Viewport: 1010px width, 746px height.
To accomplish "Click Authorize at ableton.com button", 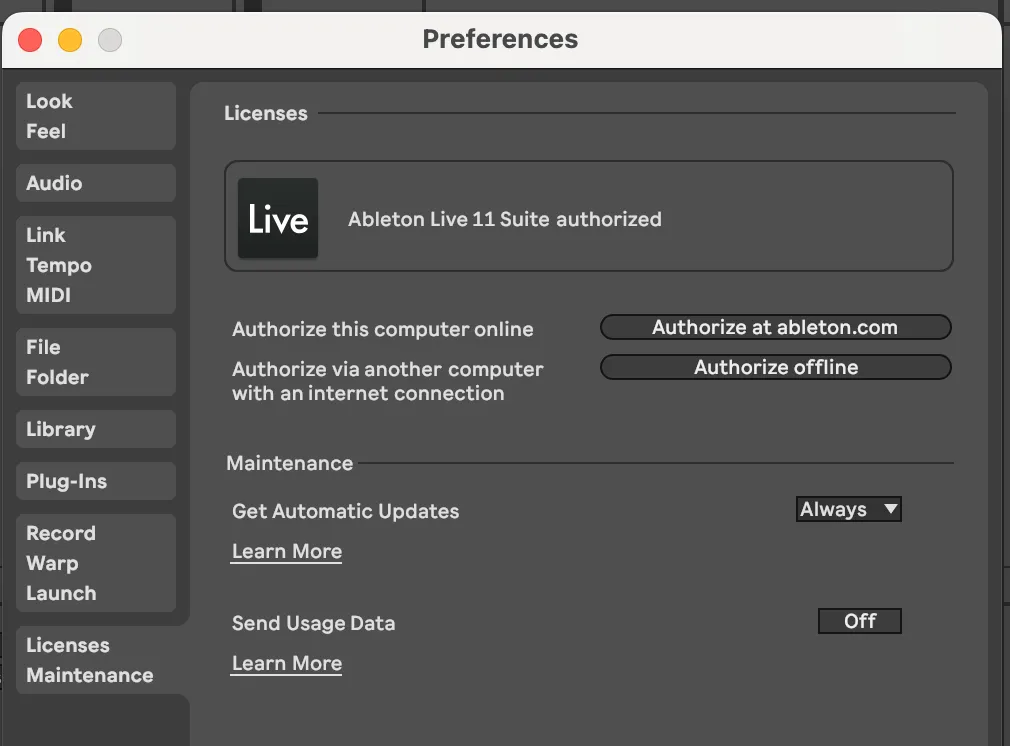I will pos(776,327).
